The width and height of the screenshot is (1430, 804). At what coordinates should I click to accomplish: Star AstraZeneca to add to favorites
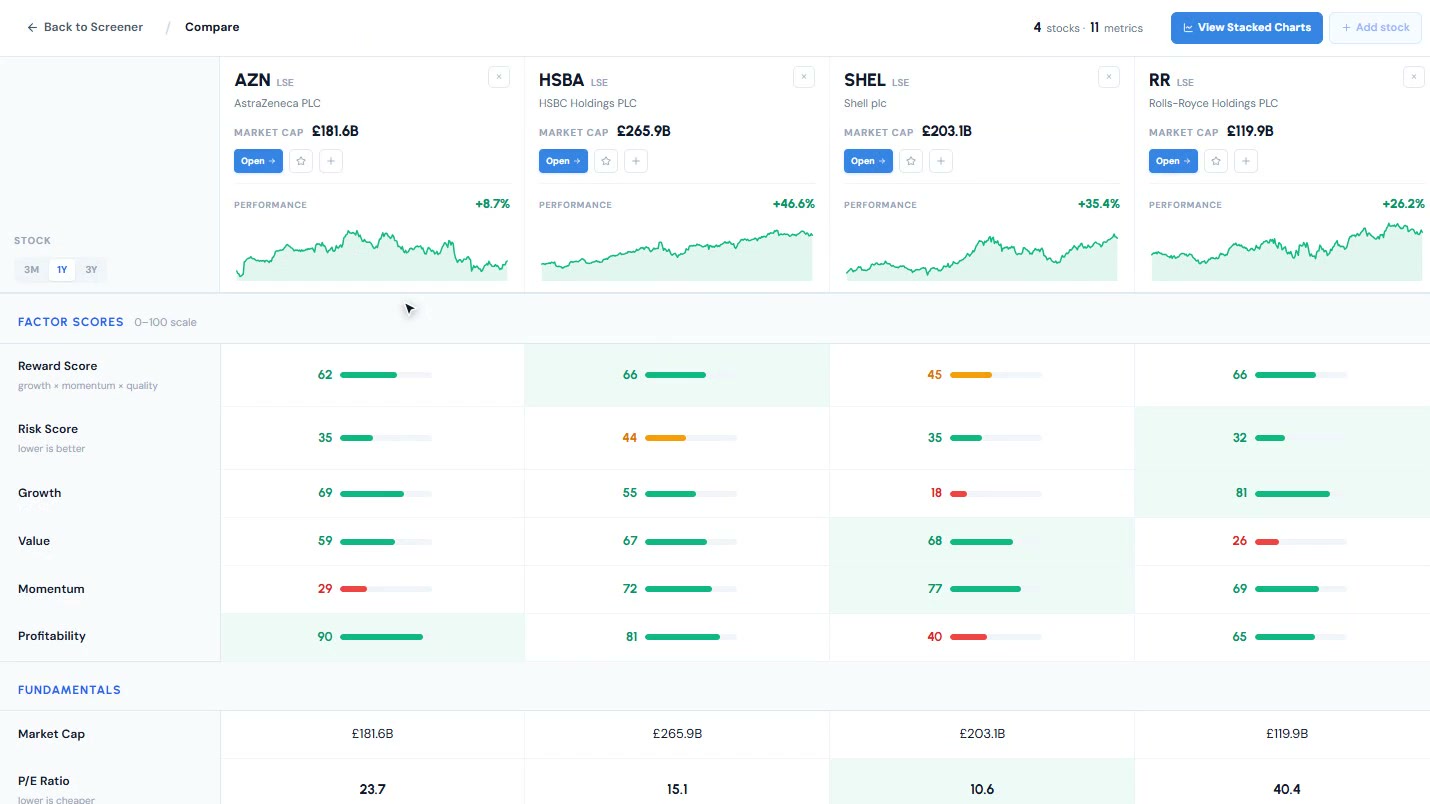pos(301,161)
